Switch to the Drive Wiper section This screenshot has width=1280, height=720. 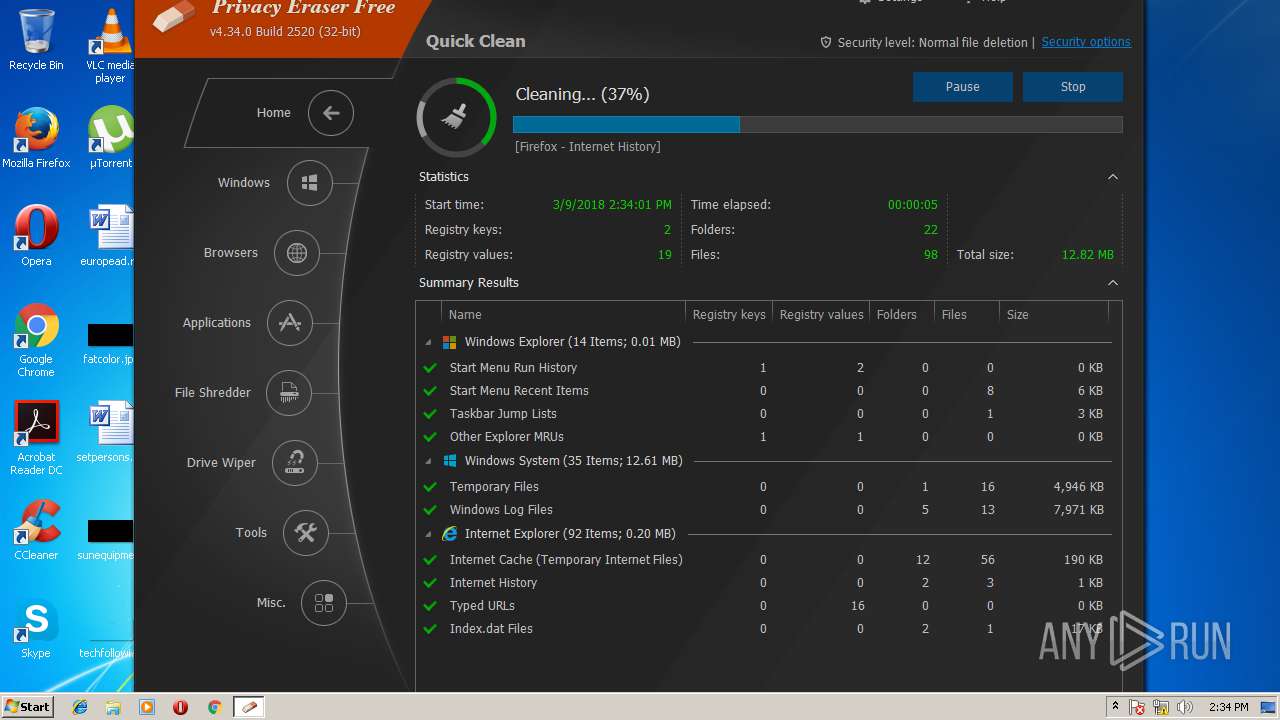(221, 463)
